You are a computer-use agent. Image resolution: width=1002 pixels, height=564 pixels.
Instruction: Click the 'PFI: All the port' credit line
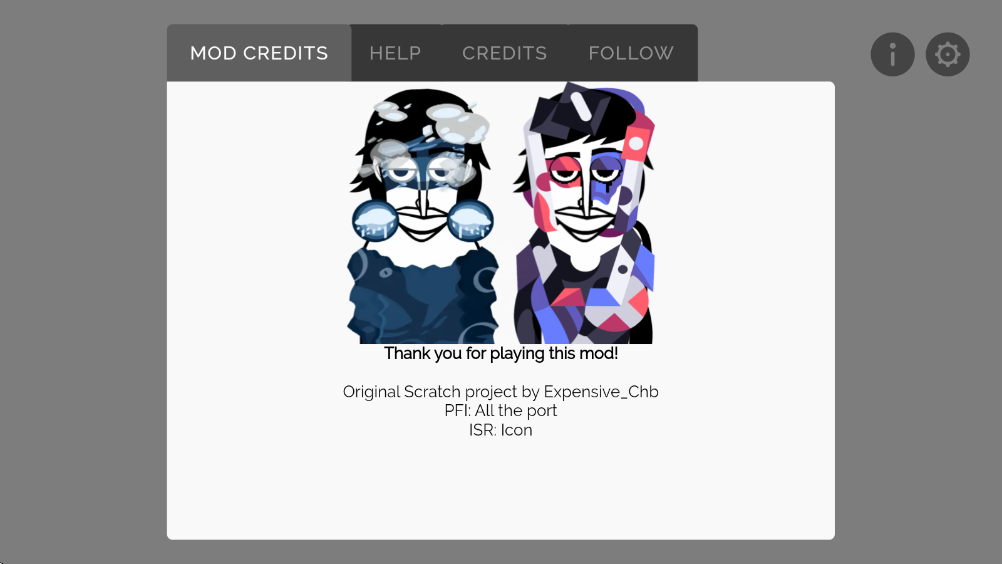(501, 411)
